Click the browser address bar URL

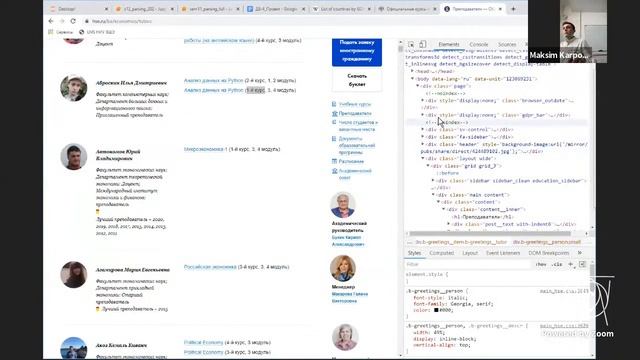(122, 21)
